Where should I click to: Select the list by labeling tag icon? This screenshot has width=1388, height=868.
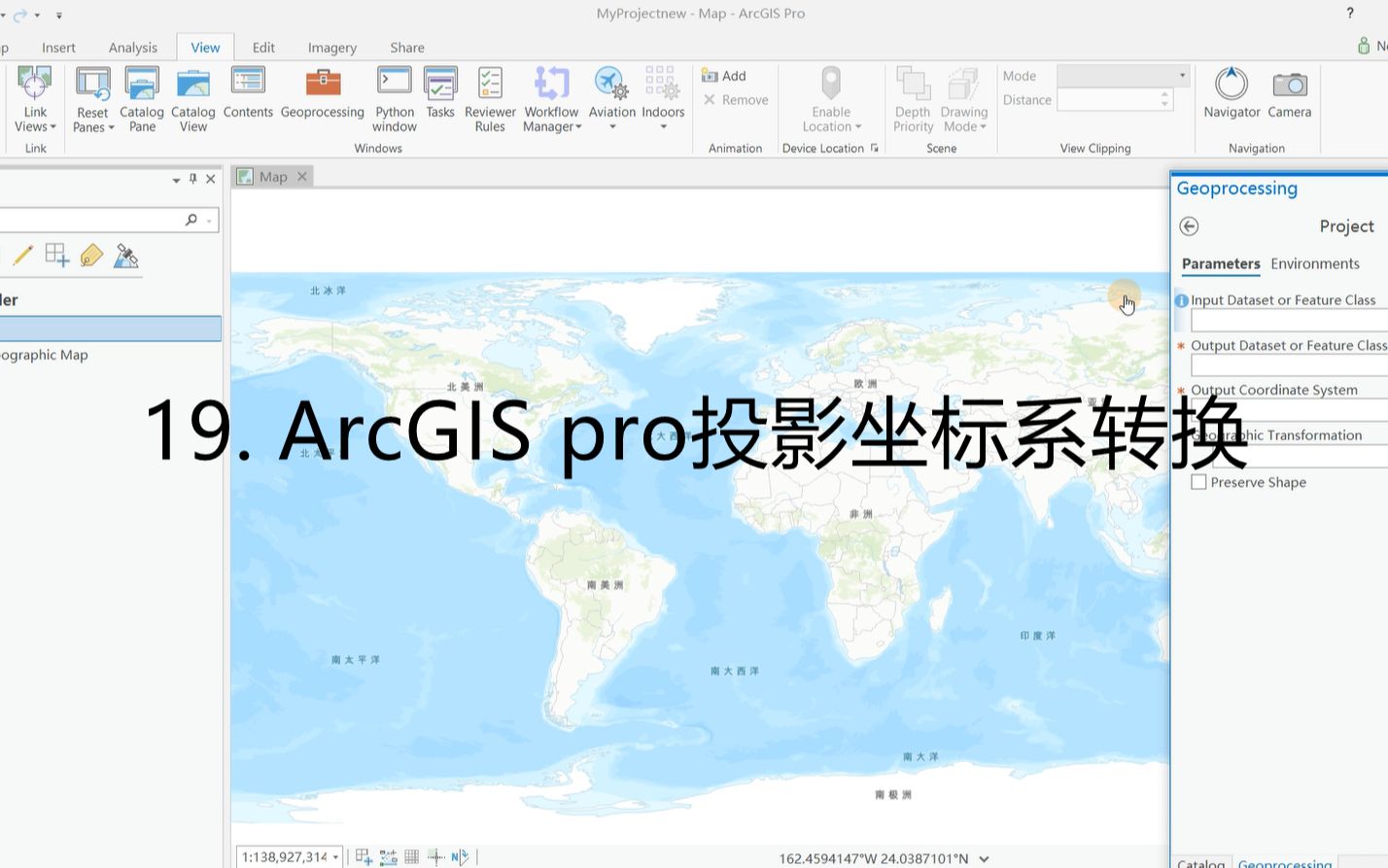(91, 256)
